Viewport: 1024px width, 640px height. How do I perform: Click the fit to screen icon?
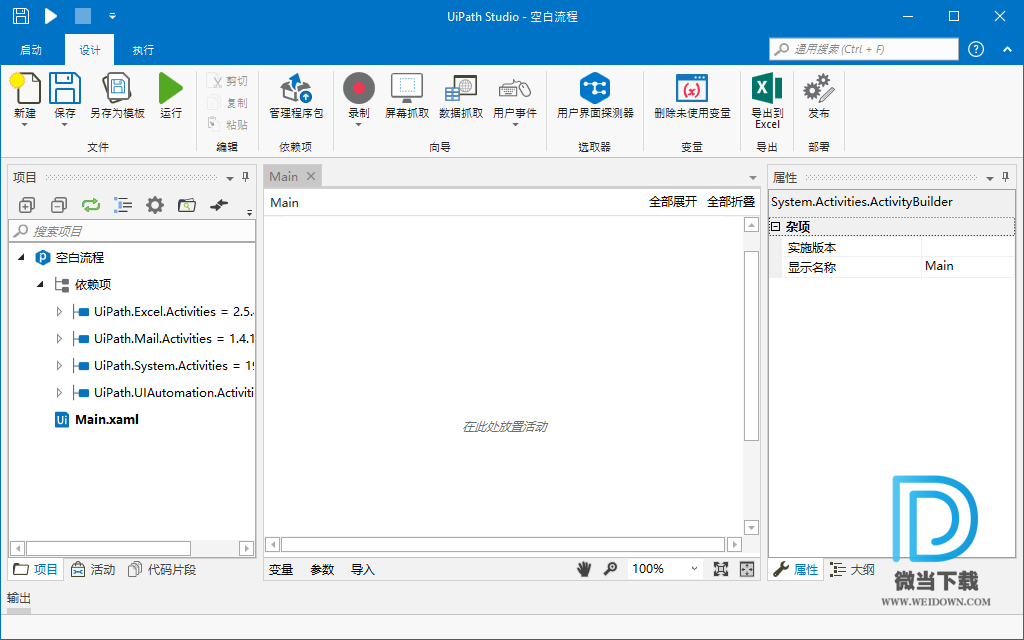720,569
